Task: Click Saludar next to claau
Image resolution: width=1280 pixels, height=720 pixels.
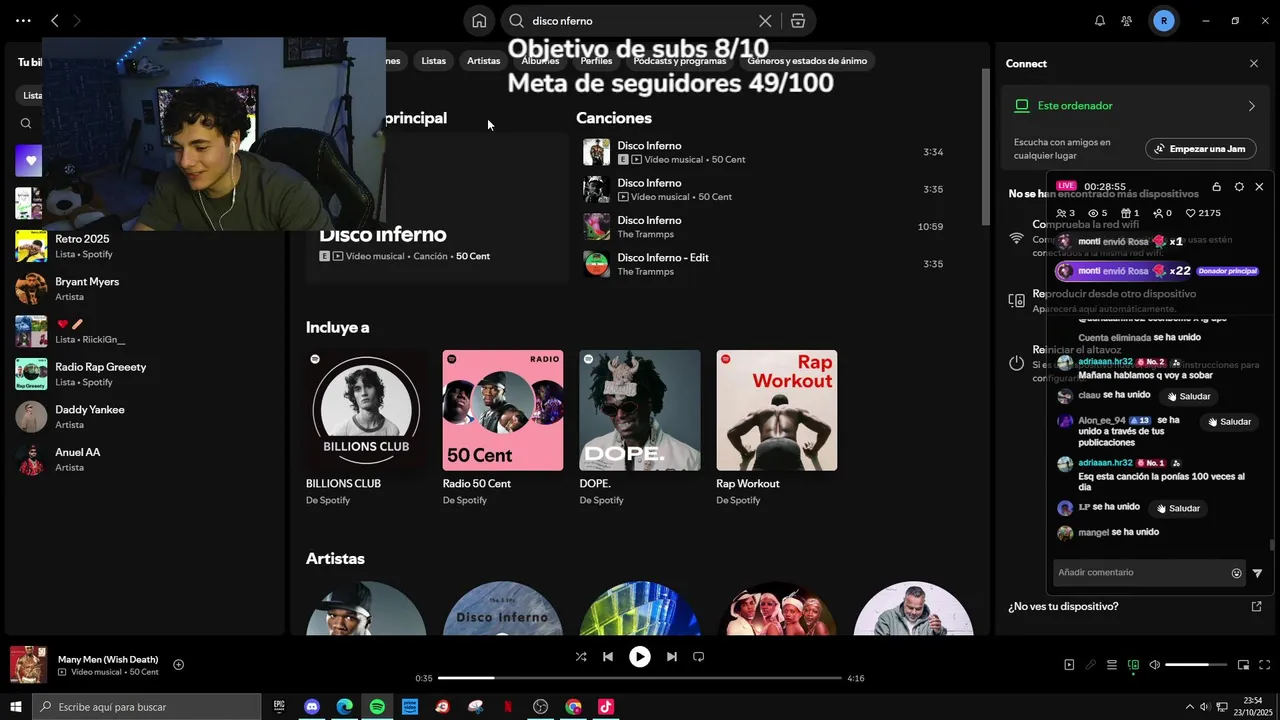Action: pyautogui.click(x=1188, y=396)
